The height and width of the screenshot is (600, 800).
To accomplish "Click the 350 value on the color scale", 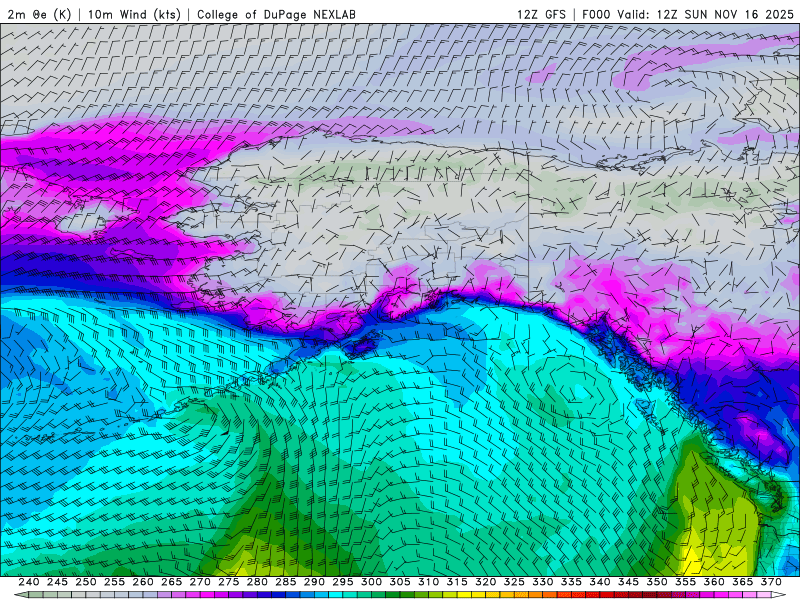I will [x=657, y=582].
